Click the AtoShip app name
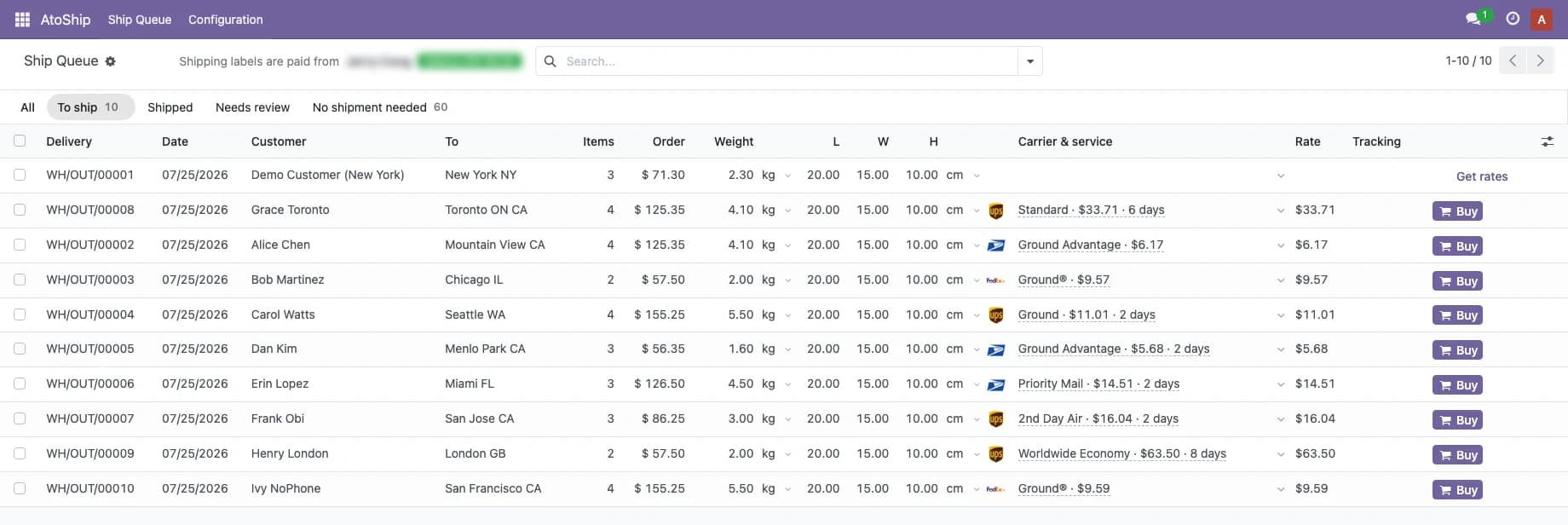The image size is (1568, 525). [66, 20]
